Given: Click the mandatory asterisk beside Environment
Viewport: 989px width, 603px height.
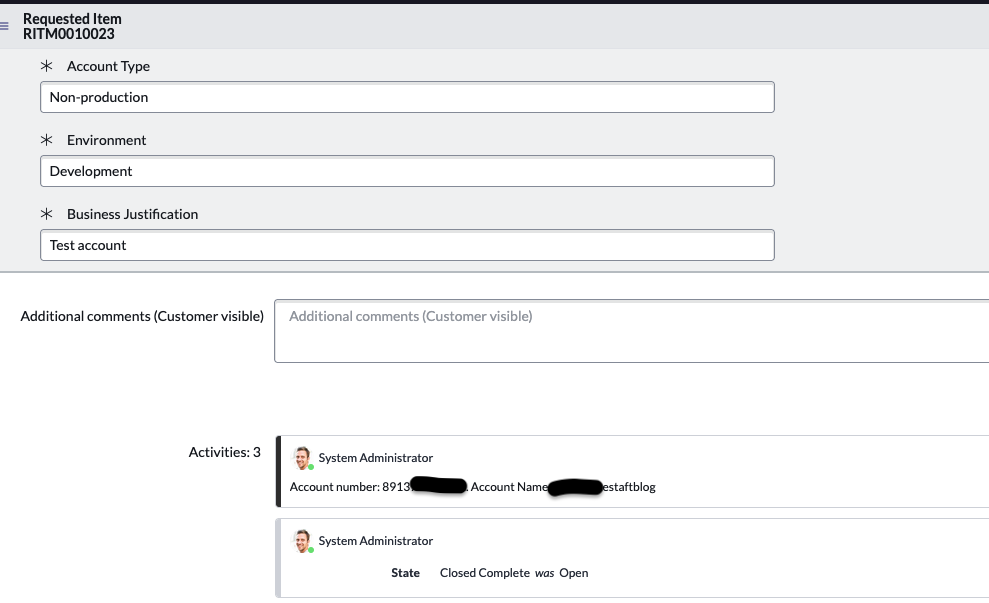Looking at the screenshot, I should pyautogui.click(x=46, y=141).
